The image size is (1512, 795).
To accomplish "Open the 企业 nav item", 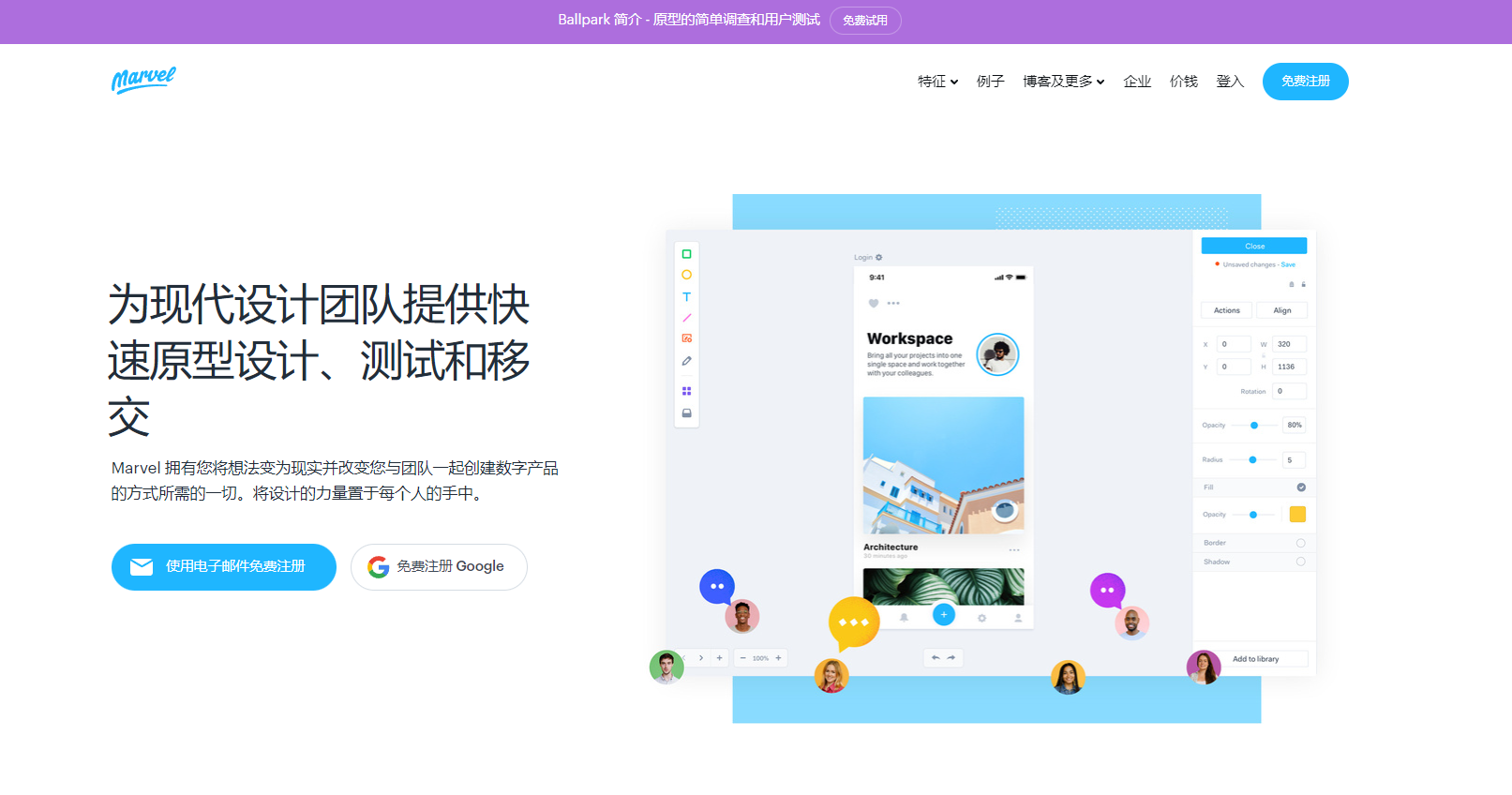I will tap(1137, 82).
